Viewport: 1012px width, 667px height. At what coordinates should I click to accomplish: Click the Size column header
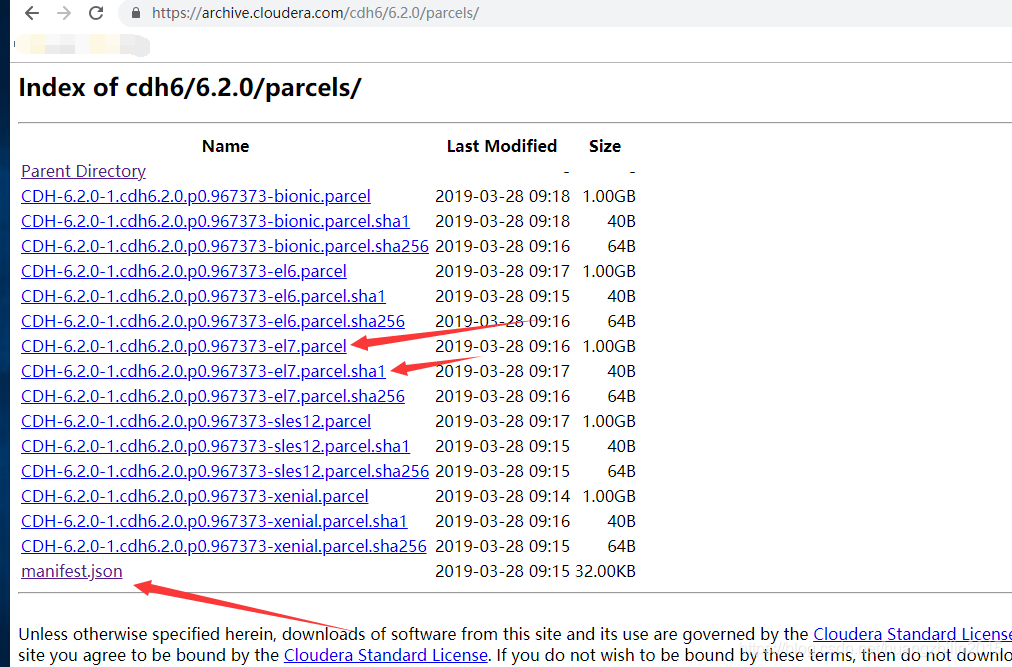point(605,147)
